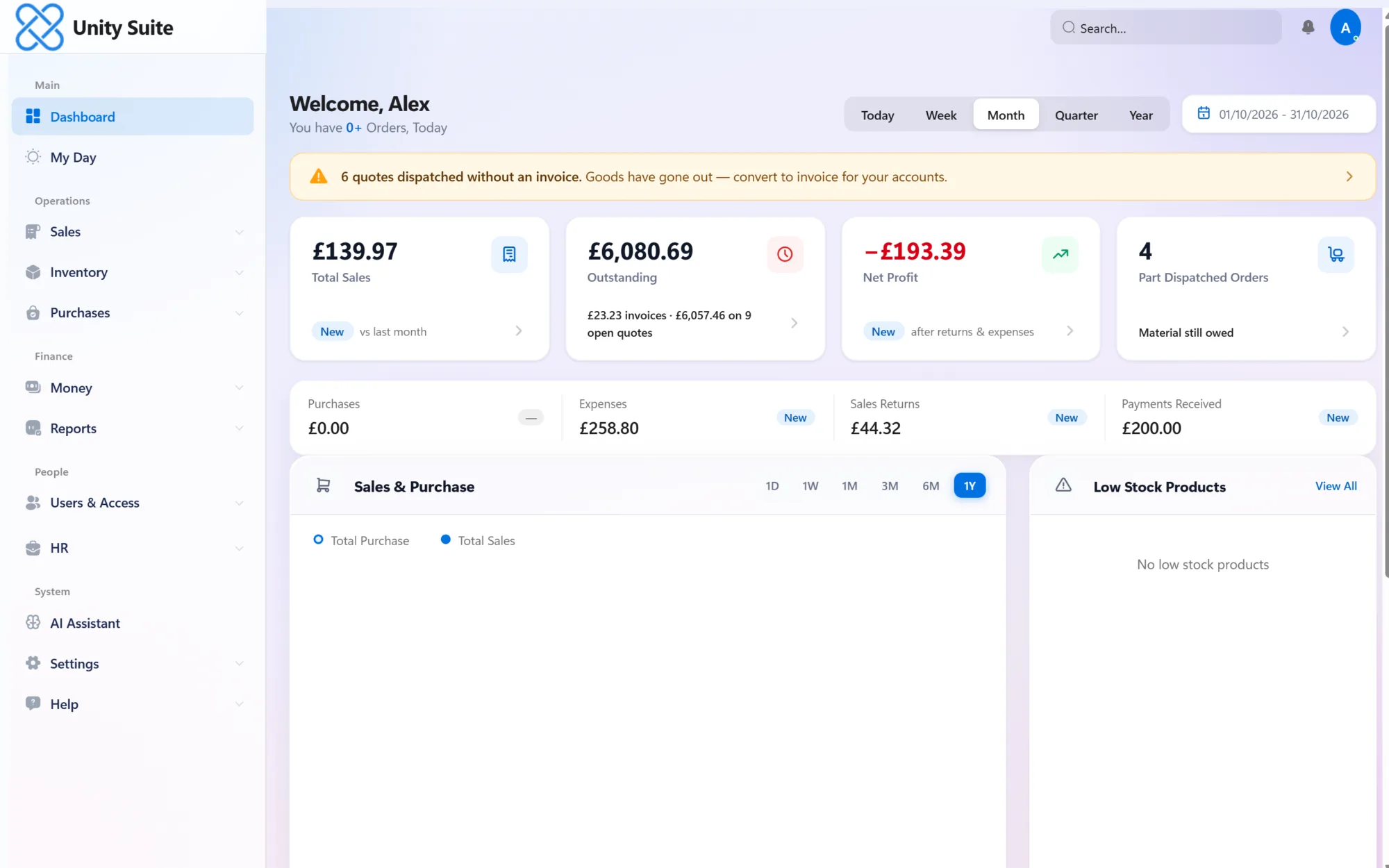
Task: Expand the Inventory sidebar section
Action: [133, 272]
